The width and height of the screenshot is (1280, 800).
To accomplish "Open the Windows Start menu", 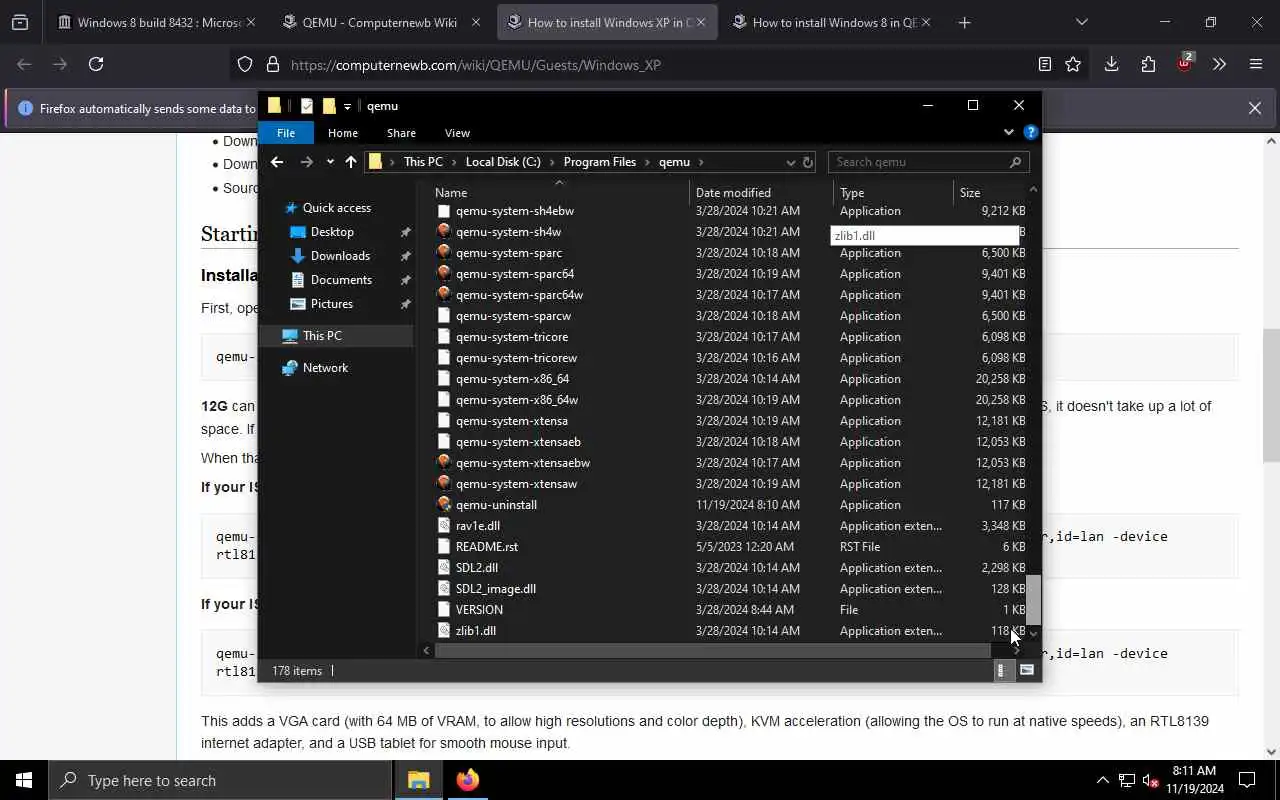I will 24,780.
